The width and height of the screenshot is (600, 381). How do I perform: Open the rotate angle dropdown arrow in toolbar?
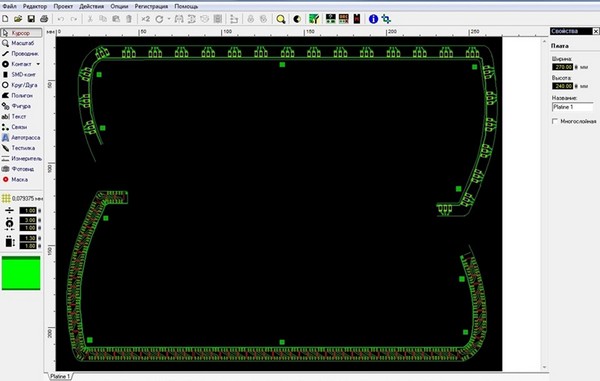[x=169, y=19]
